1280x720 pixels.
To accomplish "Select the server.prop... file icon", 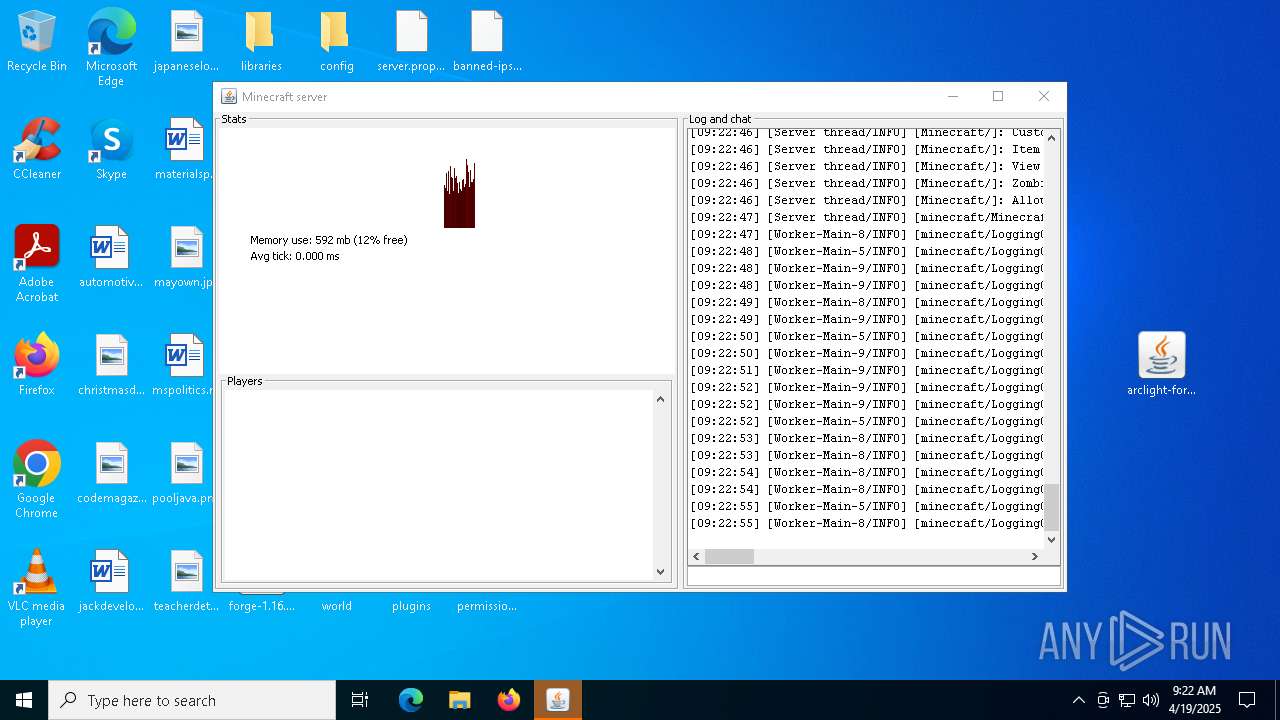I will point(411,41).
